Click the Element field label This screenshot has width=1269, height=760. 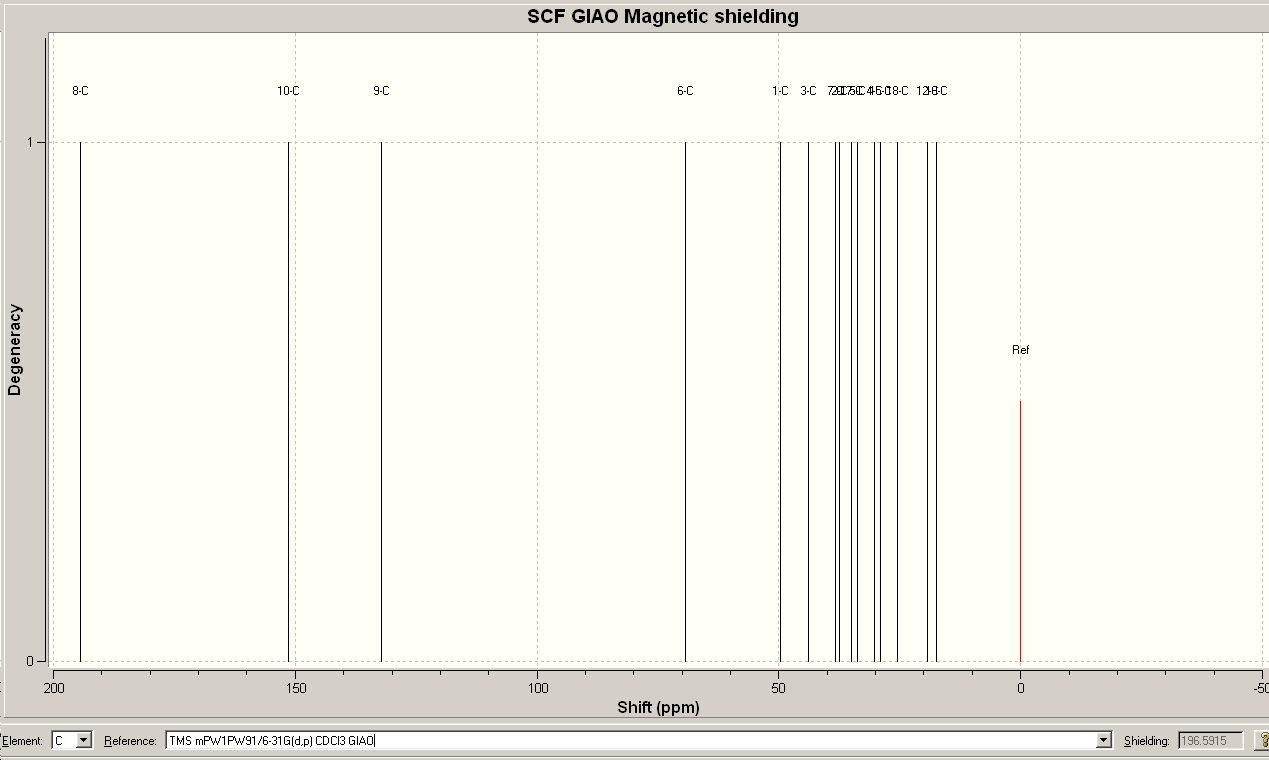coord(22,741)
